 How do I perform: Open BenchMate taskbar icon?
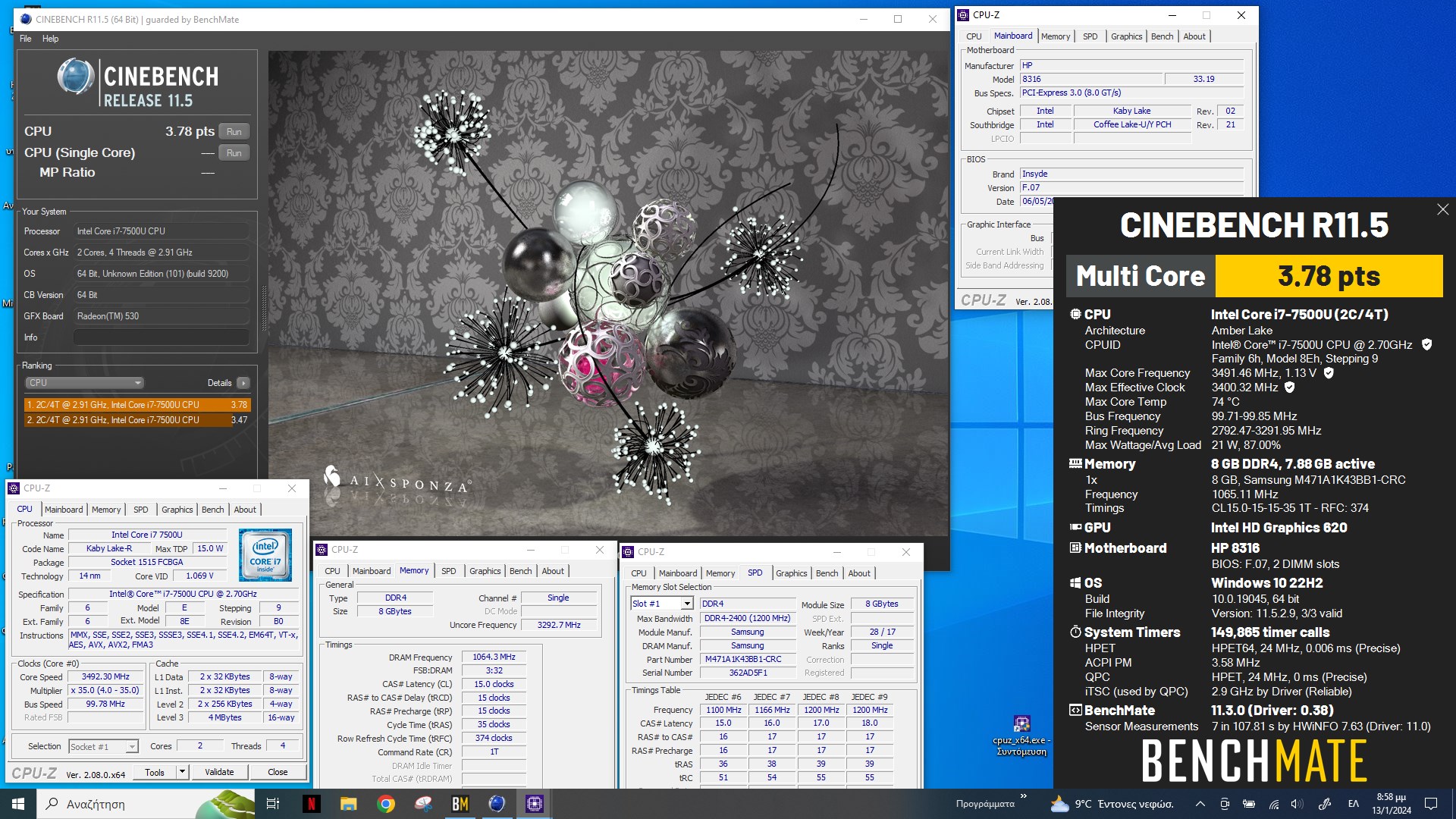(x=460, y=804)
